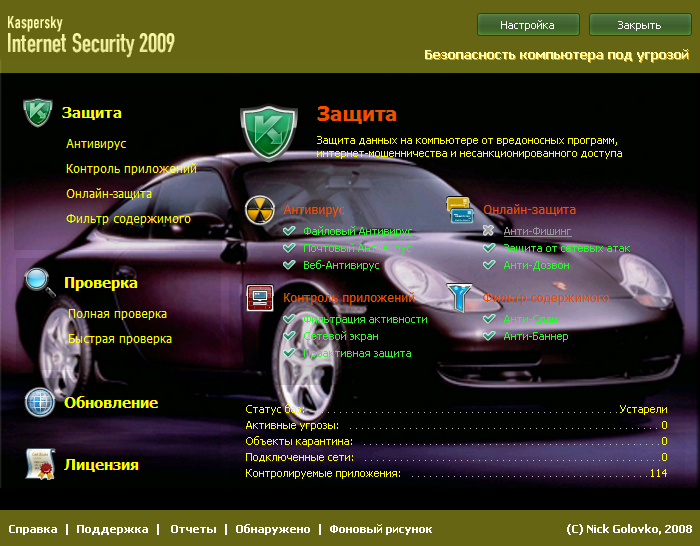Click the Сетевой экран label
Screen dimensions: 700x546
pos(341,336)
